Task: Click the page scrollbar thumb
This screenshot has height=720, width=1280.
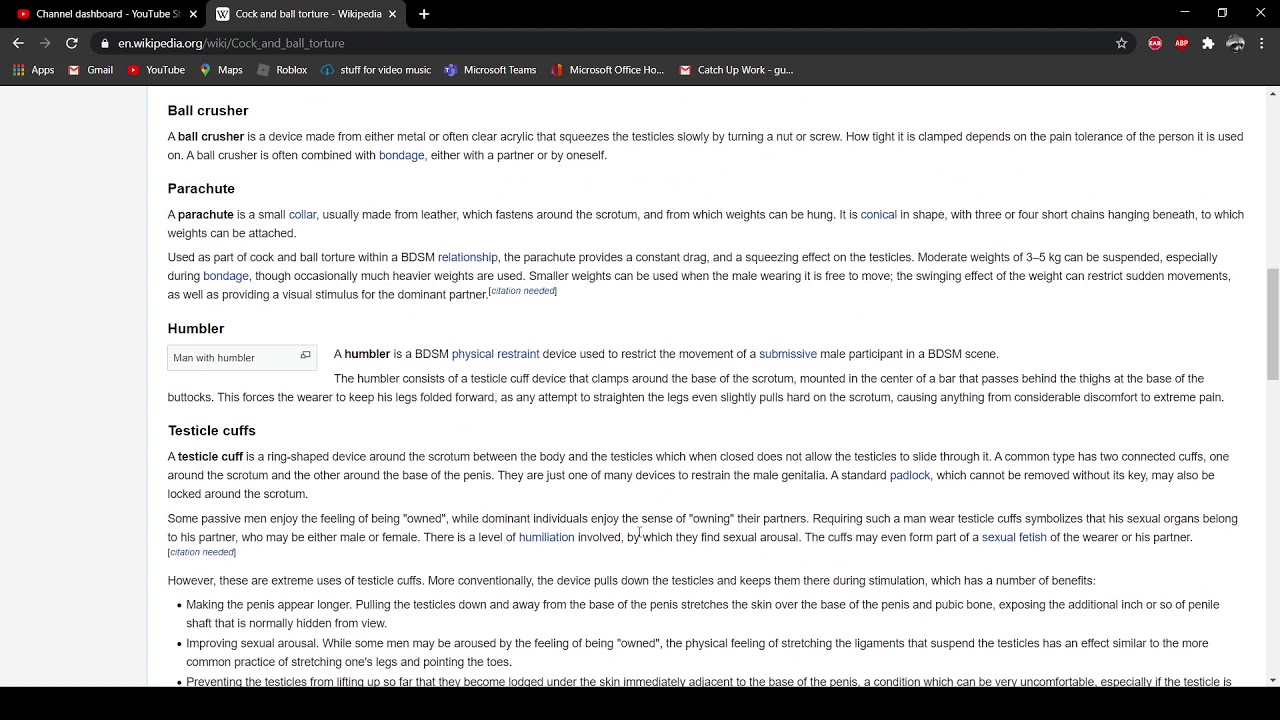Action: (1272, 323)
